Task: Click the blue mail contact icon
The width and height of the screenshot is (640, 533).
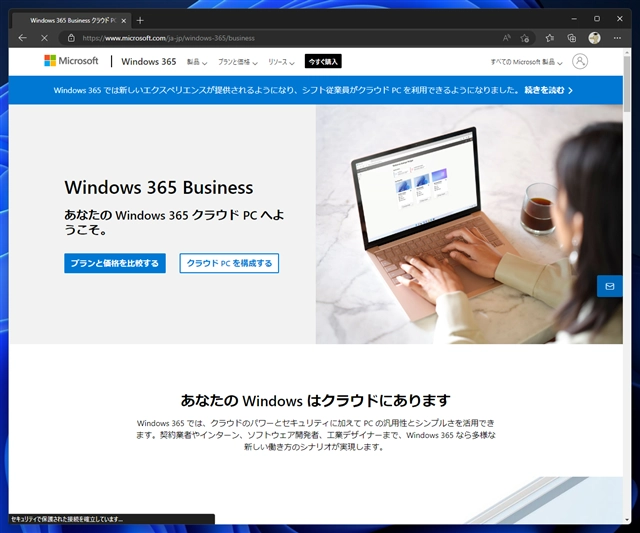Action: click(610, 286)
